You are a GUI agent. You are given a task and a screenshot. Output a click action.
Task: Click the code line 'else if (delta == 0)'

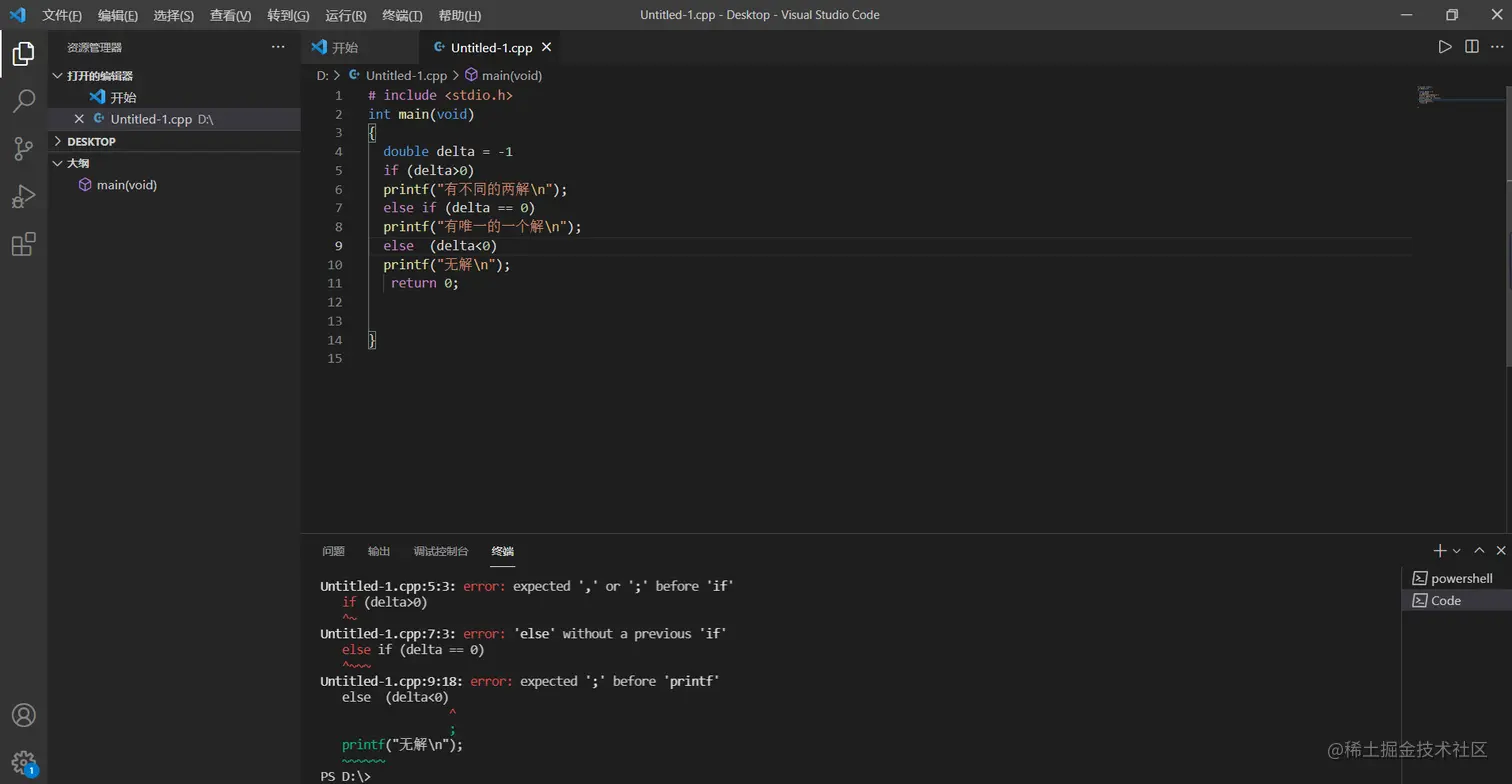click(x=459, y=208)
